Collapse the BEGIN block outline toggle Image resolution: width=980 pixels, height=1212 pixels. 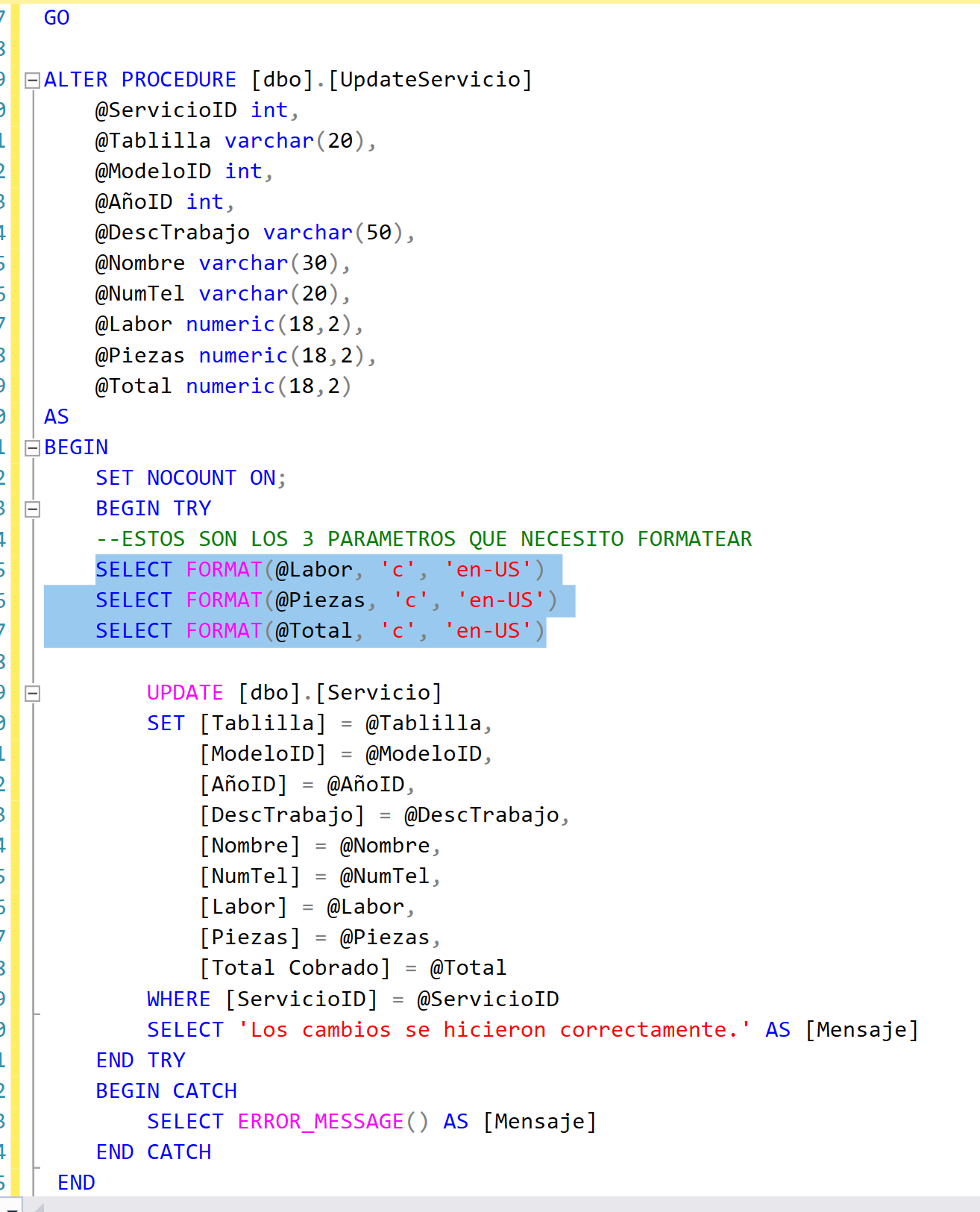[32, 448]
